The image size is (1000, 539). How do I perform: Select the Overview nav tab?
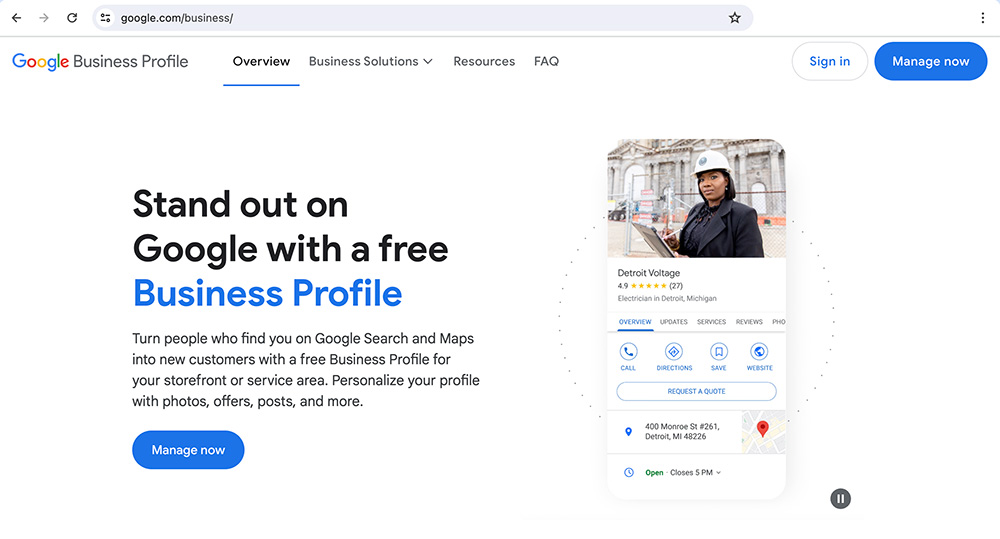coord(261,61)
